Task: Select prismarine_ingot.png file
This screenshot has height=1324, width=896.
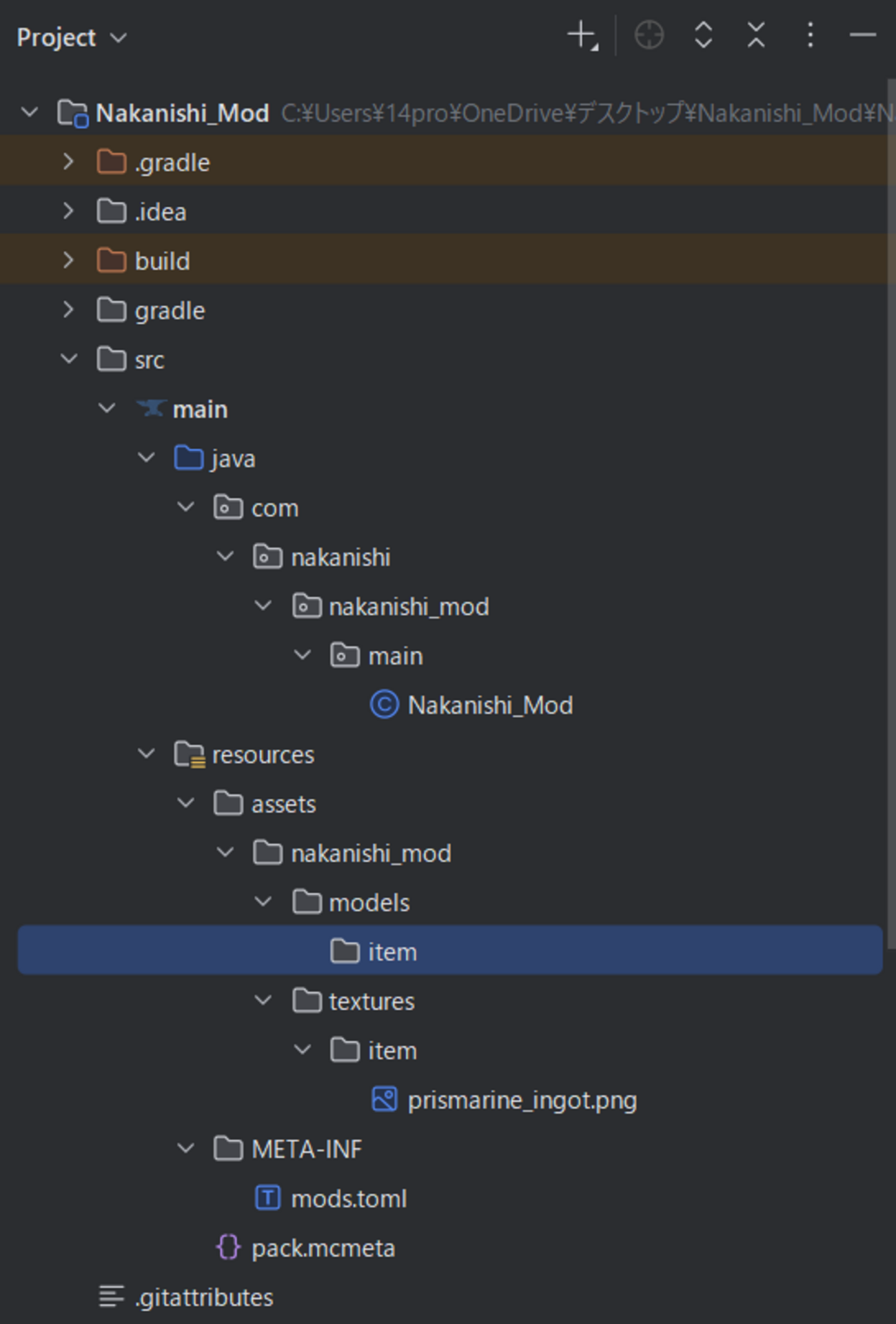Action: pos(522,1099)
